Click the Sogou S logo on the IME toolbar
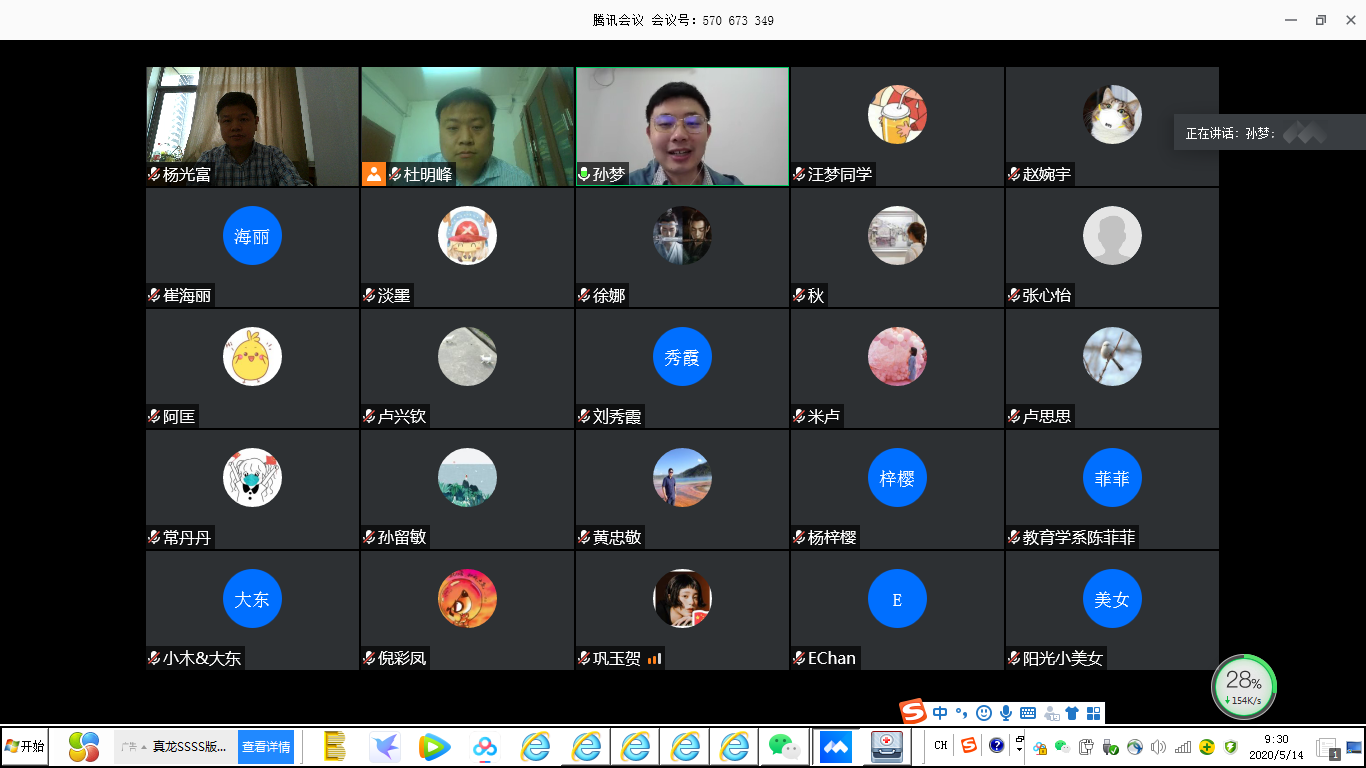Image resolution: width=1366 pixels, height=768 pixels. (x=912, y=712)
